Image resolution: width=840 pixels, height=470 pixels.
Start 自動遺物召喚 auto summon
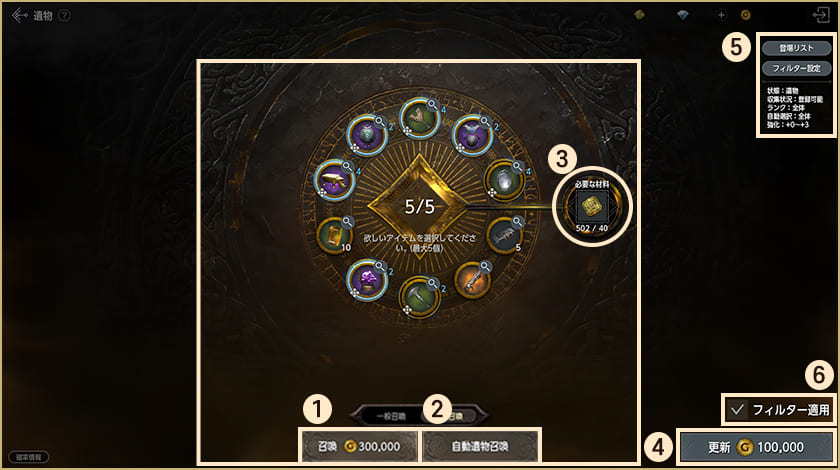tap(479, 446)
